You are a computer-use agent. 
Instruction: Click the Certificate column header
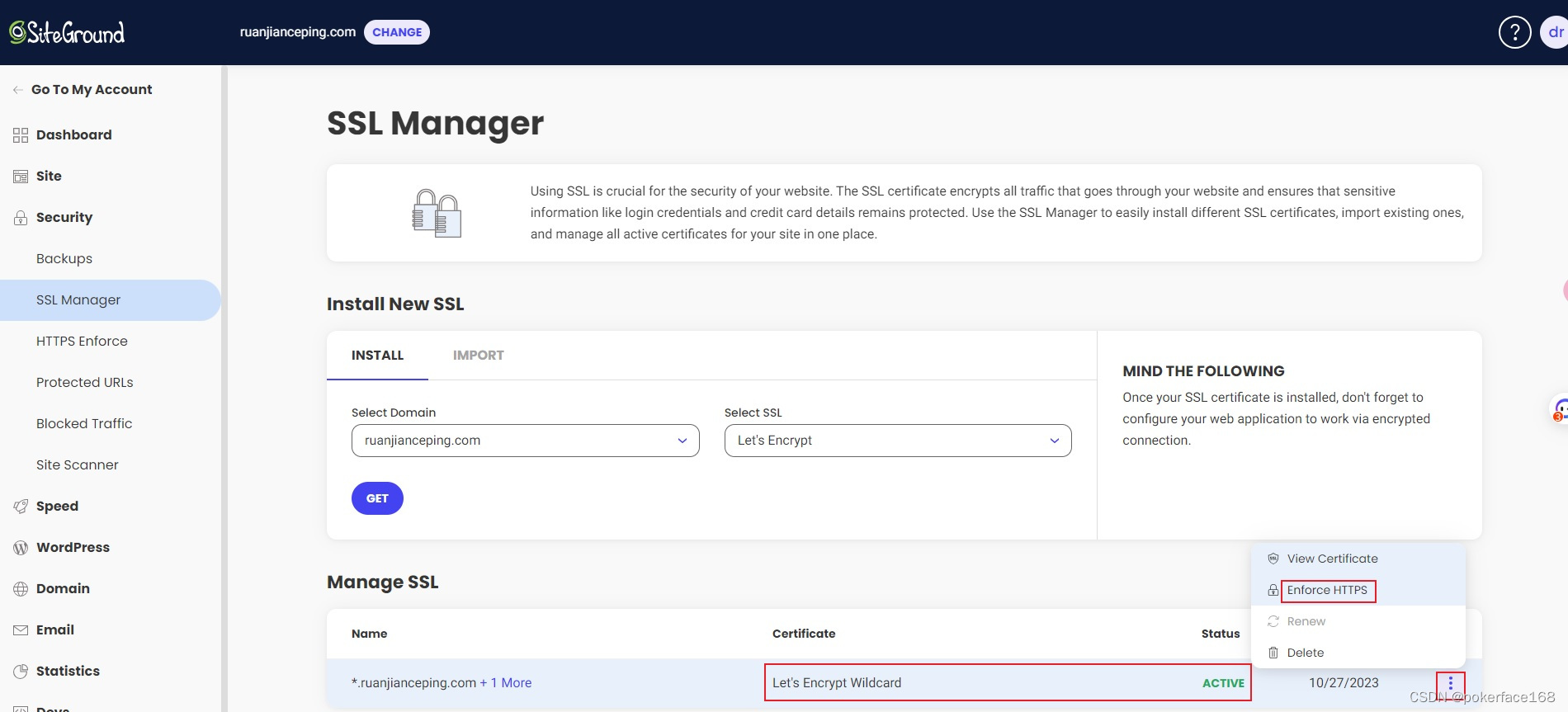tap(804, 634)
